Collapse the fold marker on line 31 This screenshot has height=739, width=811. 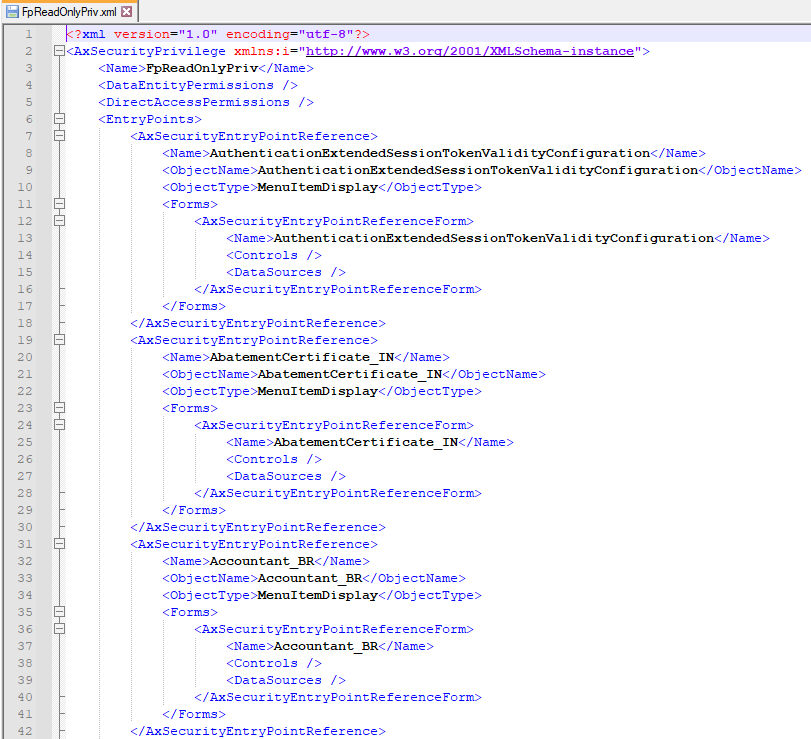coord(59,544)
